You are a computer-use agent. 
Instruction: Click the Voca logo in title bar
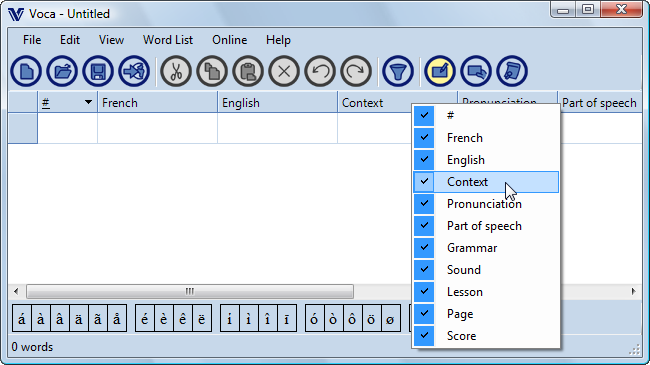pyautogui.click(x=16, y=14)
